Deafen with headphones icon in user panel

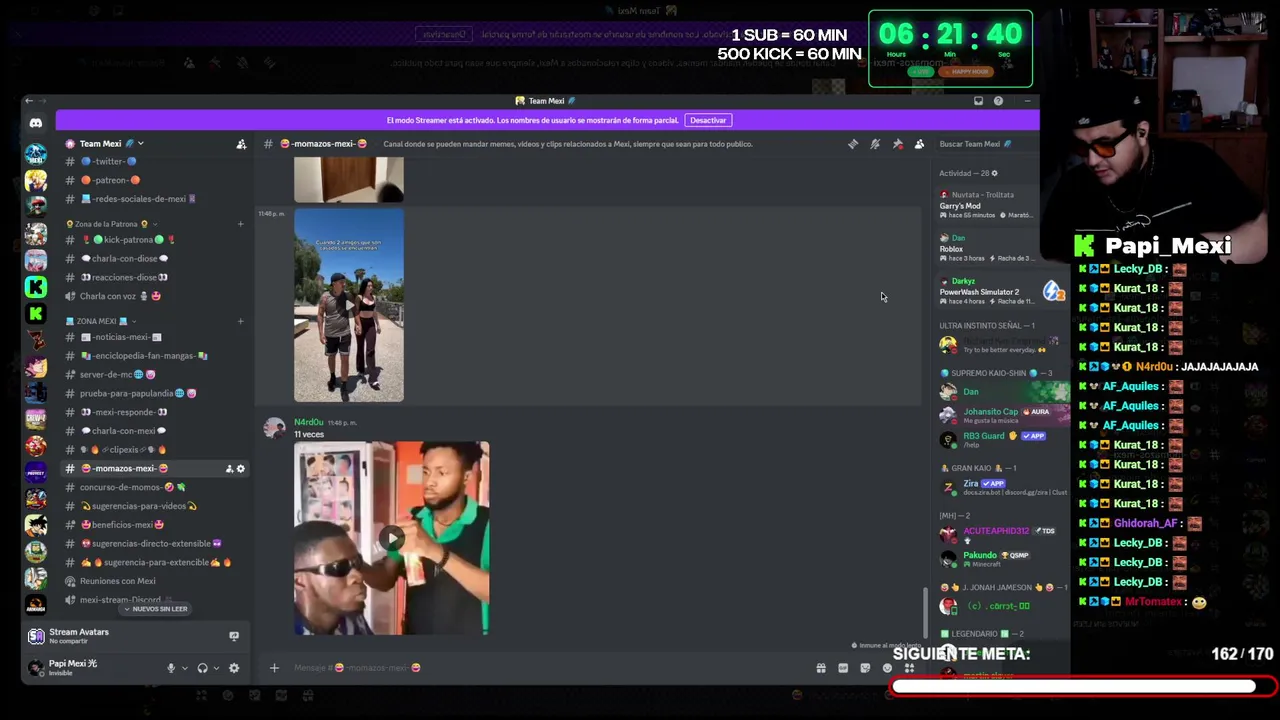(x=202, y=668)
